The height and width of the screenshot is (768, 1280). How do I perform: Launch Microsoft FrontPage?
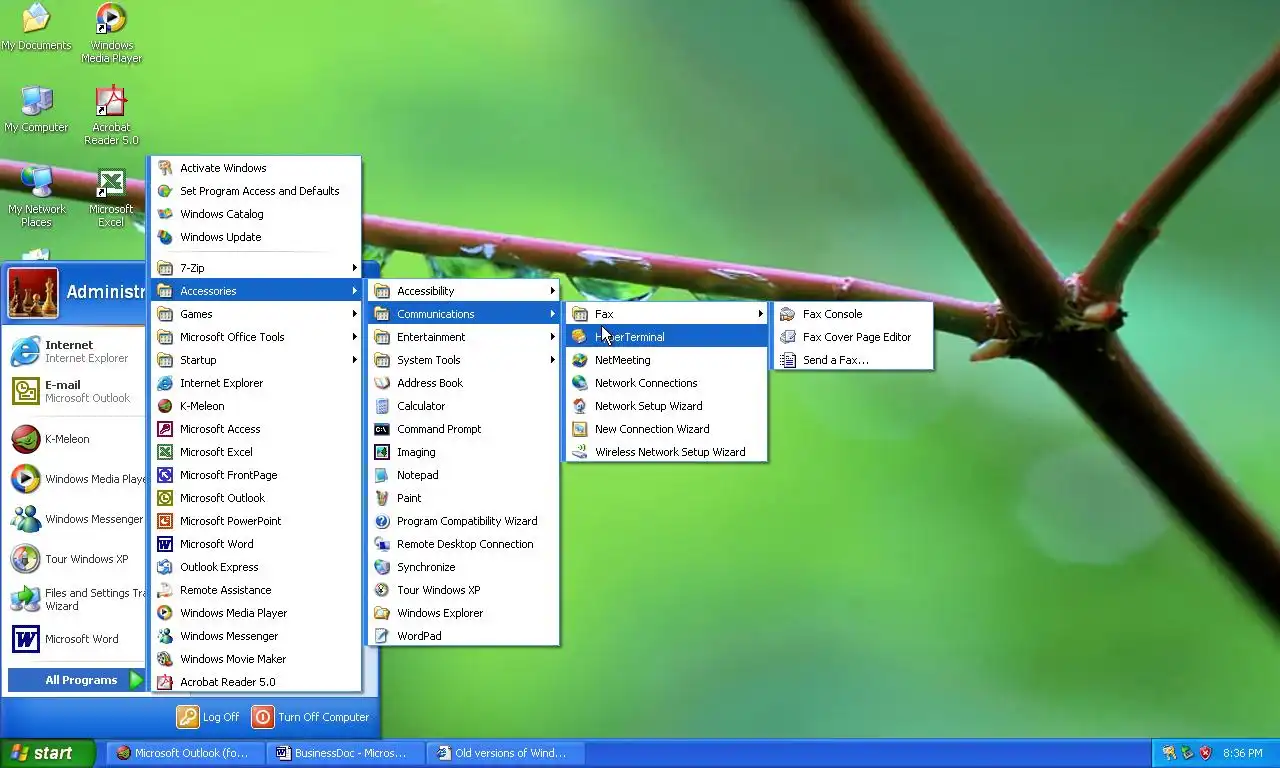[256, 475]
